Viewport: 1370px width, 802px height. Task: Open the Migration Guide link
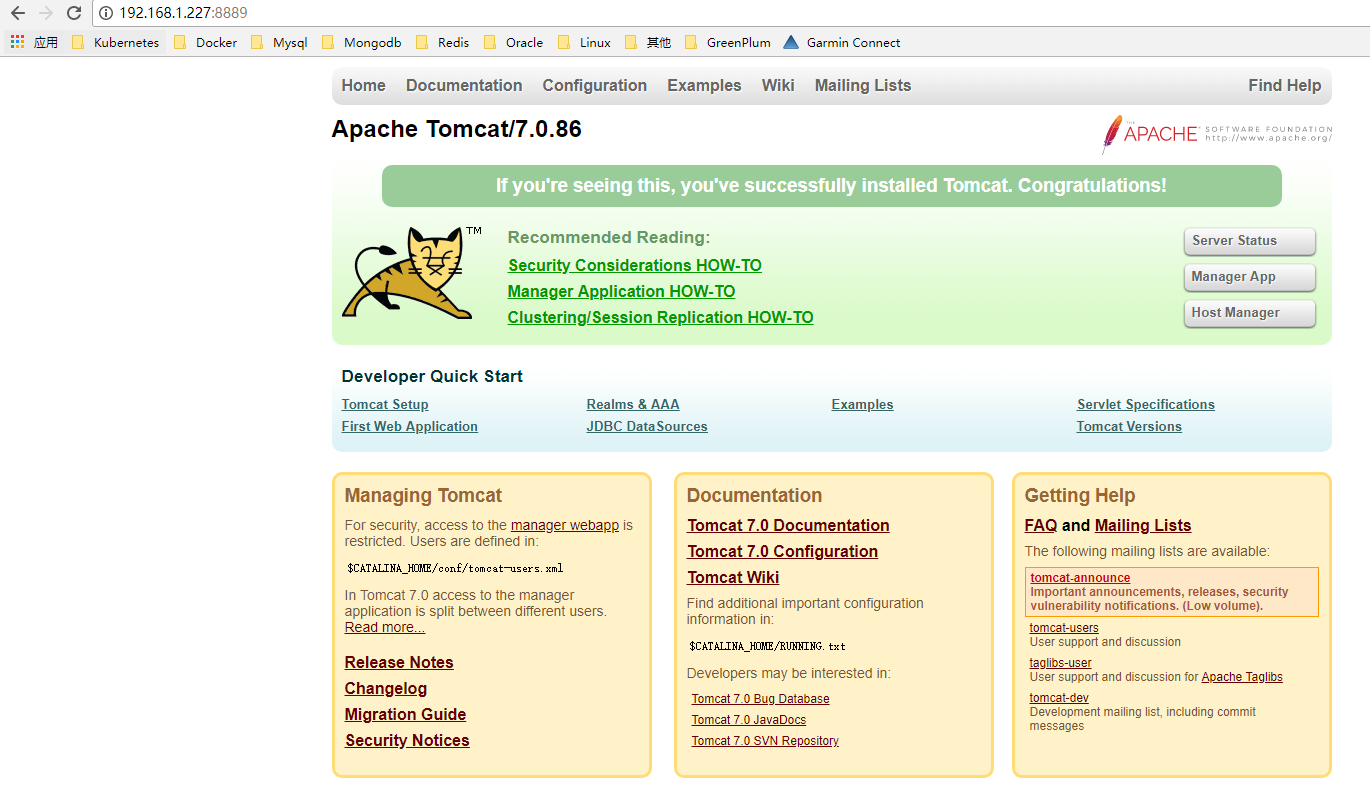[x=405, y=715]
